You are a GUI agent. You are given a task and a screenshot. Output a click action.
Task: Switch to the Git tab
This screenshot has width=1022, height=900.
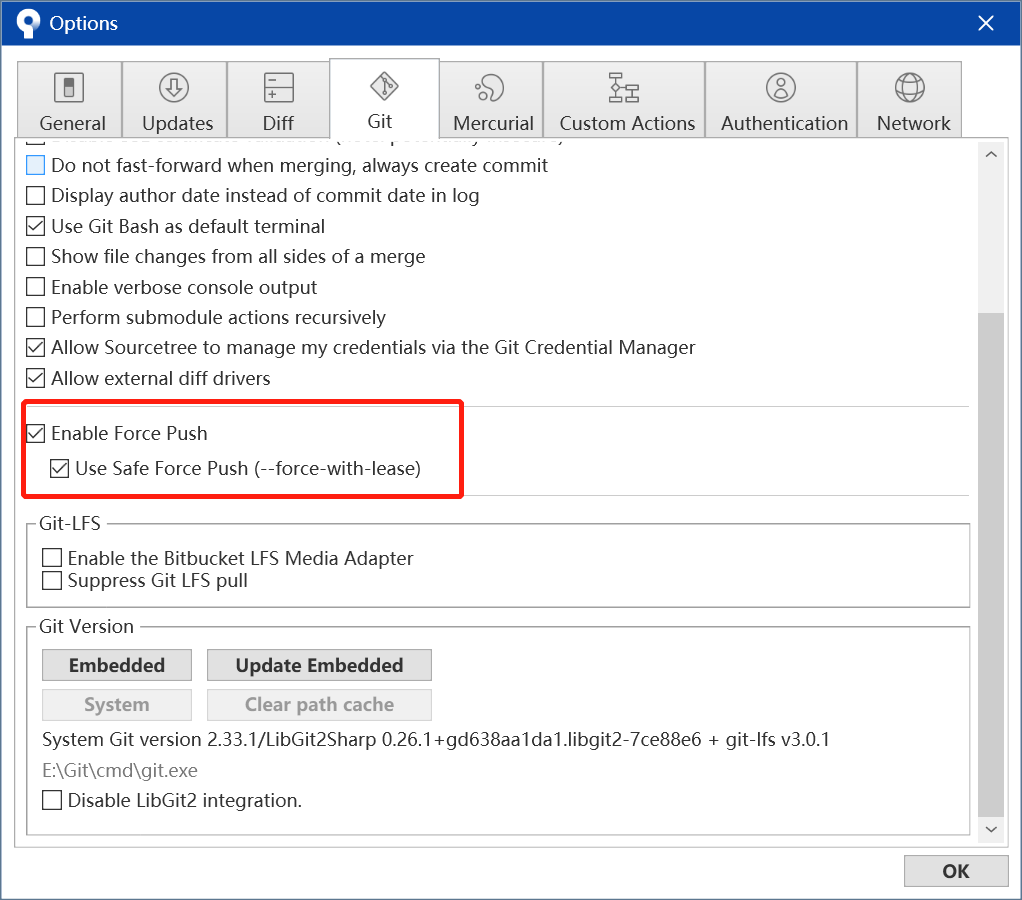tap(381, 100)
